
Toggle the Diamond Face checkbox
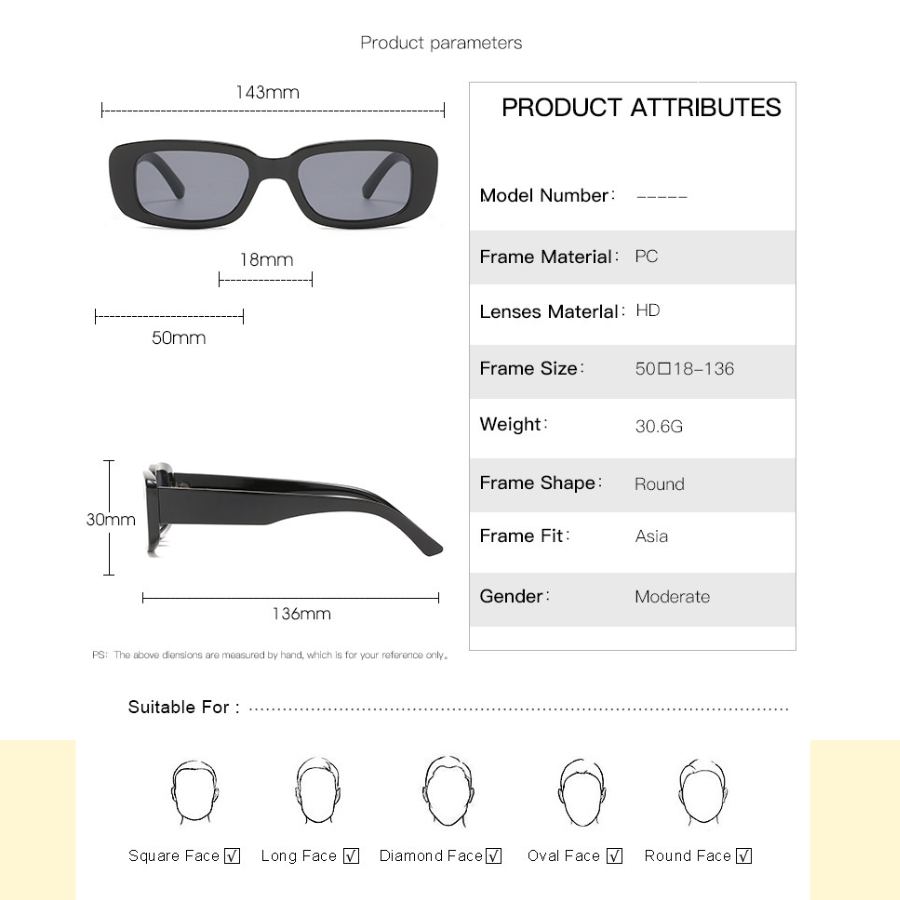point(494,856)
